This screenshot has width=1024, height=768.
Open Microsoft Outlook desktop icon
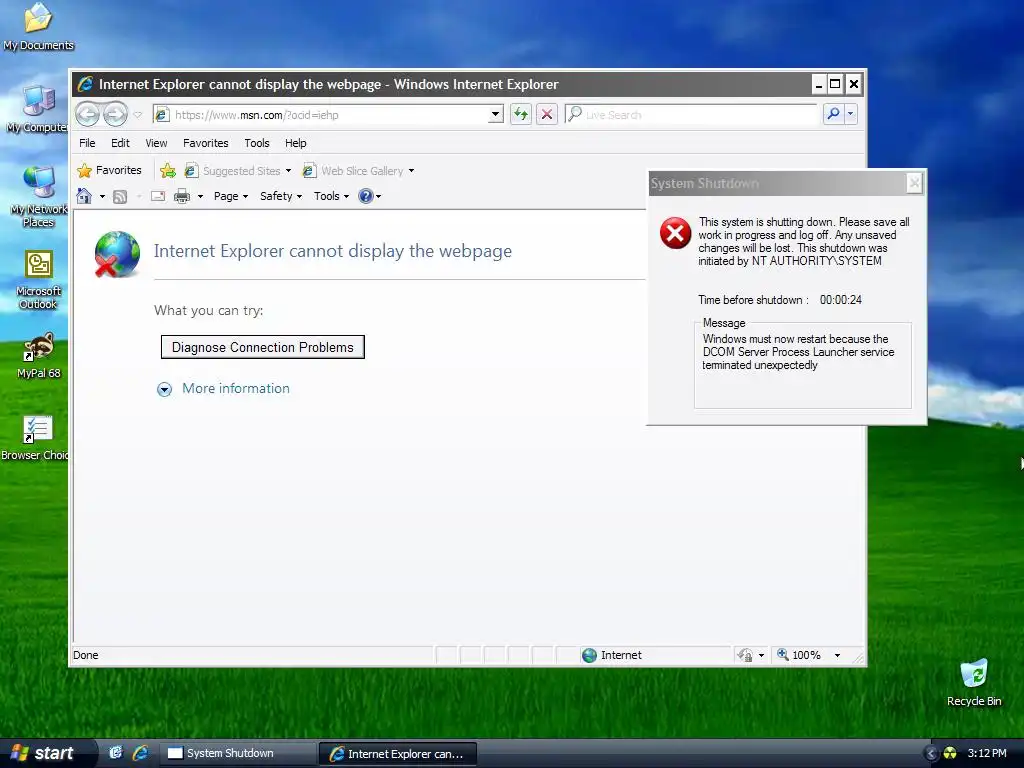click(x=38, y=280)
